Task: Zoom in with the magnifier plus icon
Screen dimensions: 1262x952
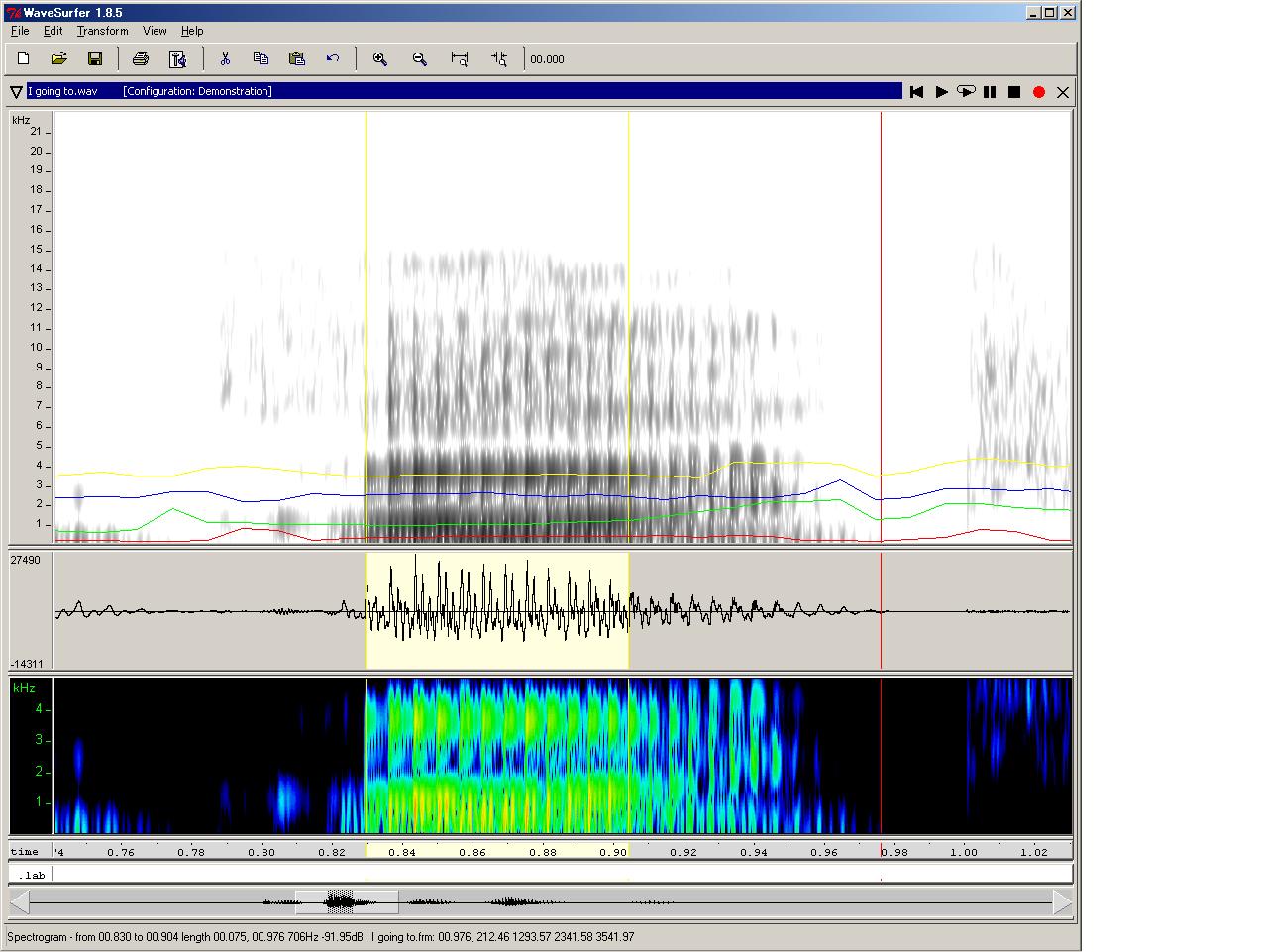Action: [379, 59]
